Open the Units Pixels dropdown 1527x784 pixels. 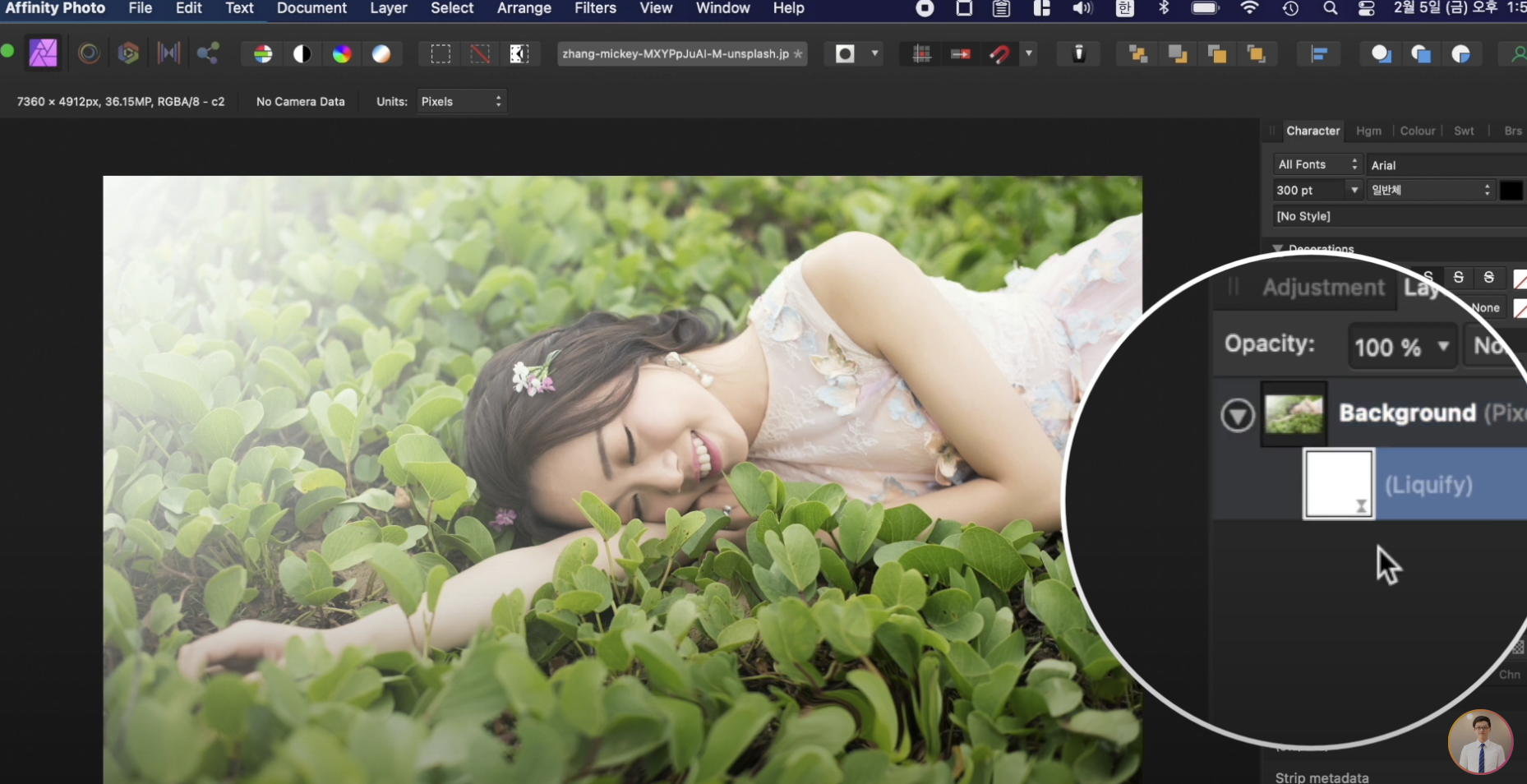(462, 101)
